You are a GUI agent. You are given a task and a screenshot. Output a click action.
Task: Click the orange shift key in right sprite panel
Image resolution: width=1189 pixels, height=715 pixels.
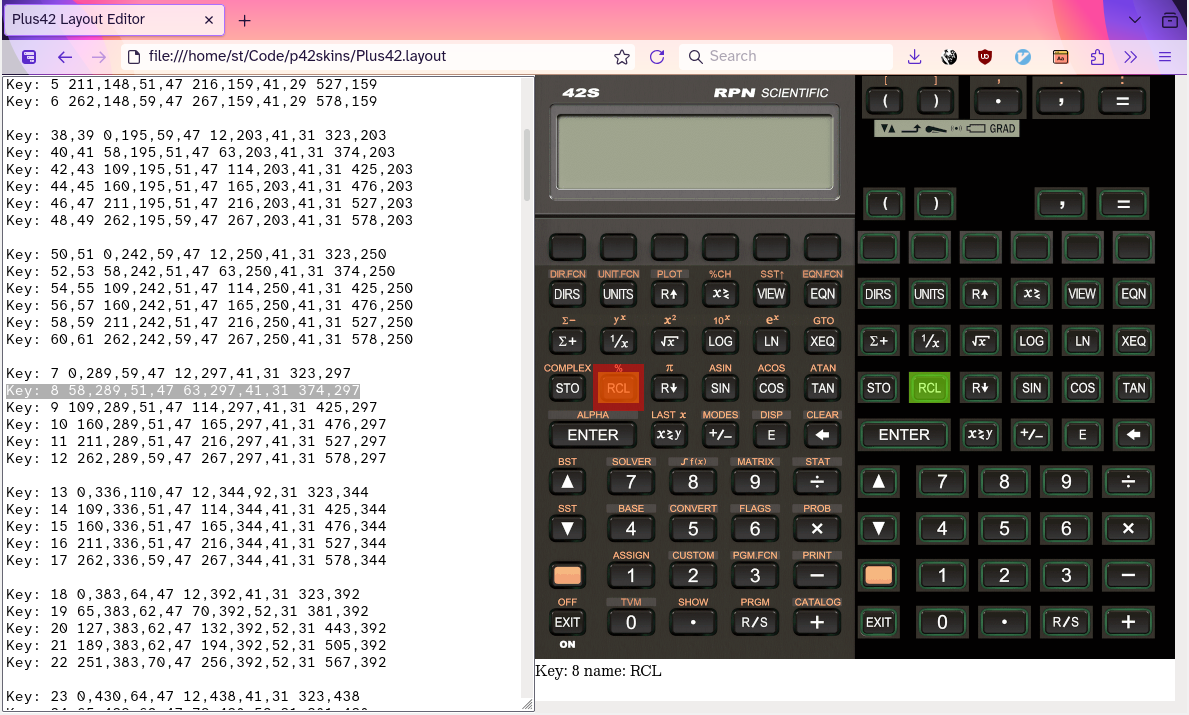click(x=878, y=575)
